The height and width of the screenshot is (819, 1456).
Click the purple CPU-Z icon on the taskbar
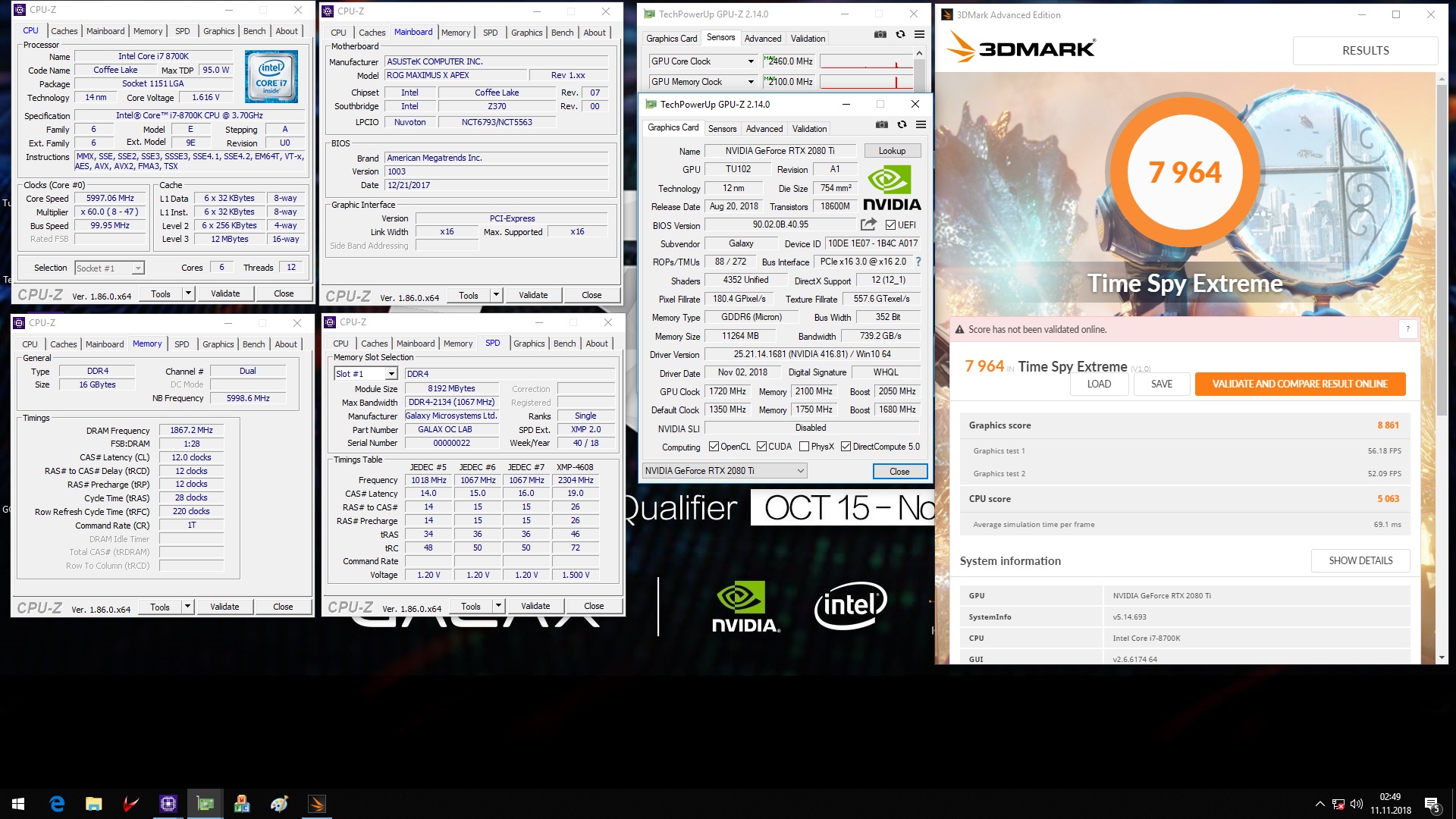tap(168, 804)
